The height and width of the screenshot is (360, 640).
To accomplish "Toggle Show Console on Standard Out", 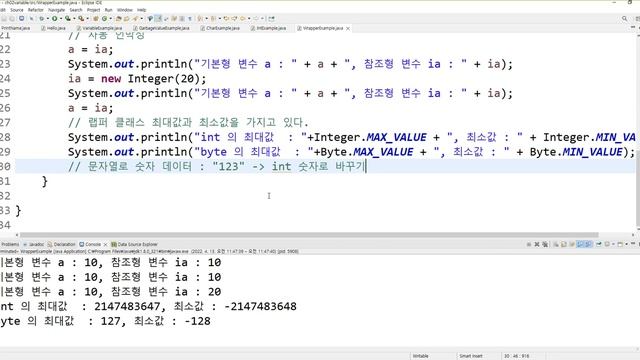I will (580, 244).
